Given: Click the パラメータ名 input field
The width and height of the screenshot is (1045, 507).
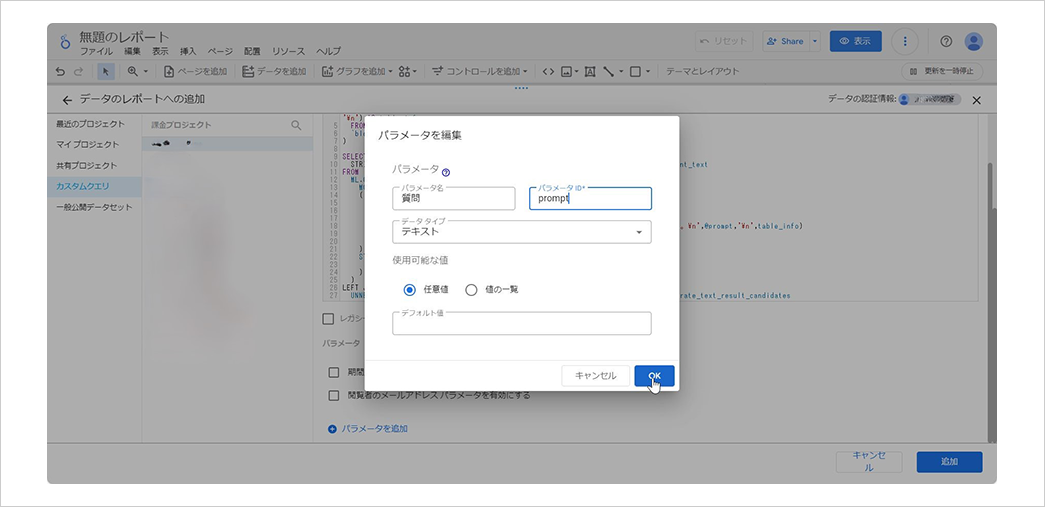Looking at the screenshot, I should point(454,199).
